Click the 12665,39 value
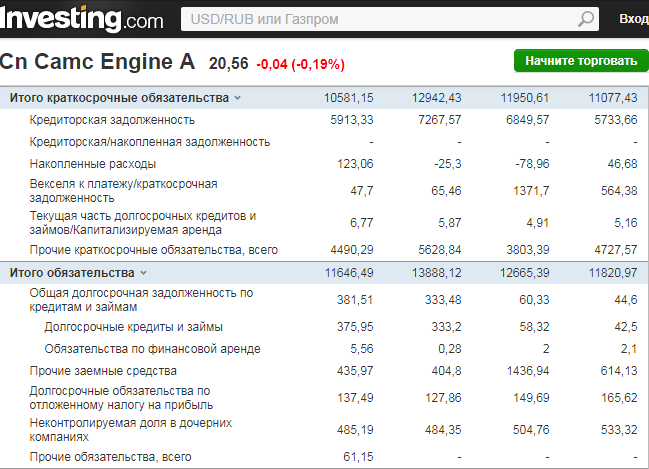The image size is (649, 469). pos(524,273)
